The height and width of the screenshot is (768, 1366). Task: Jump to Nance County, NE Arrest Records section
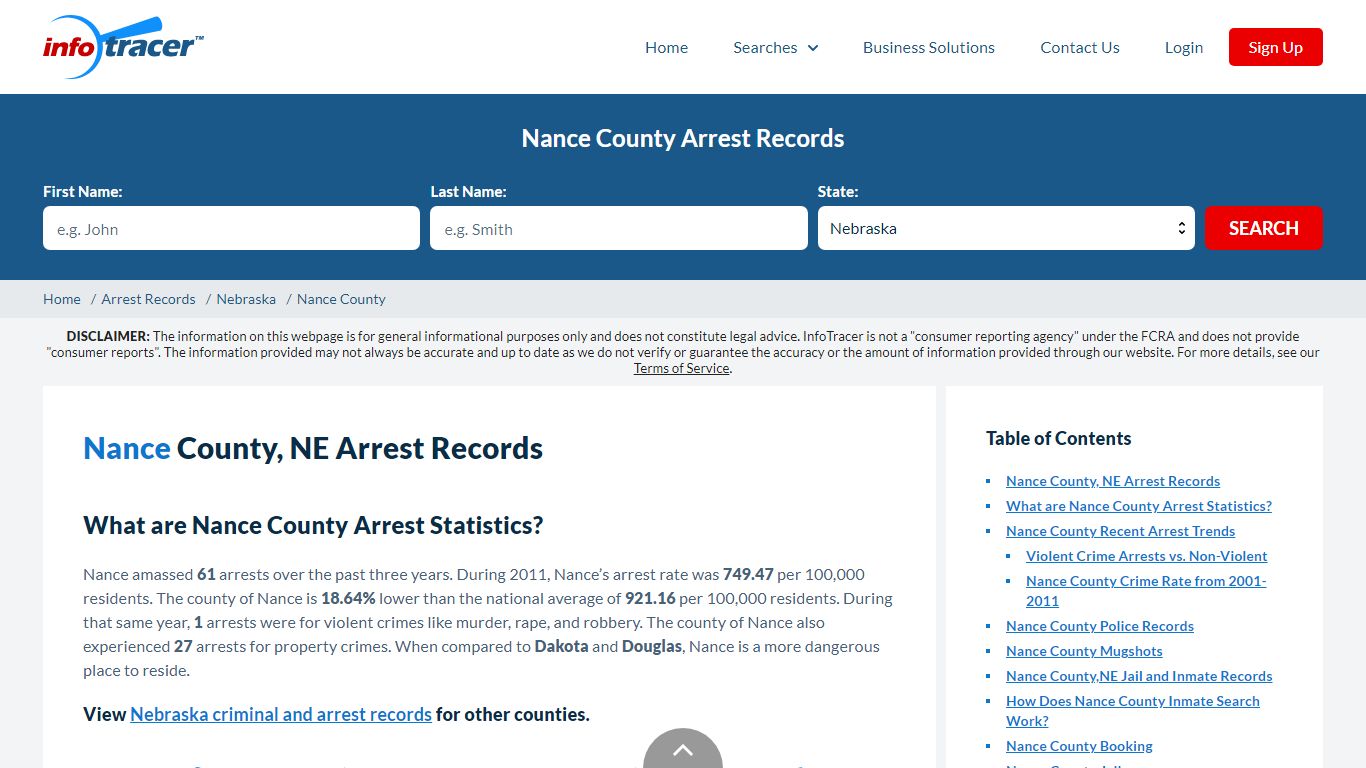point(1113,481)
